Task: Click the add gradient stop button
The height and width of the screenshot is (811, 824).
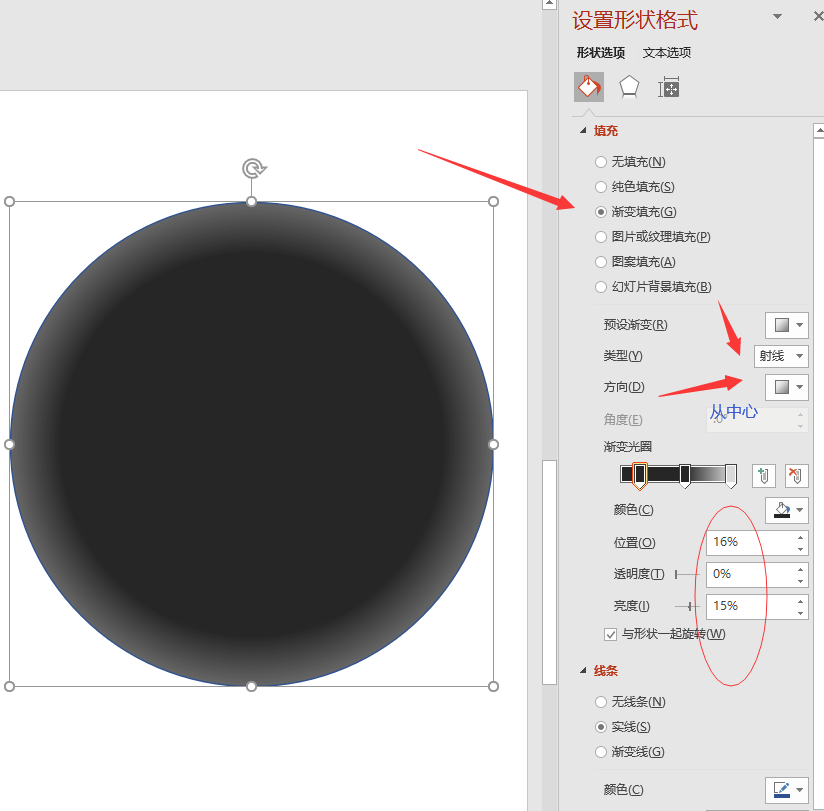Action: click(764, 476)
